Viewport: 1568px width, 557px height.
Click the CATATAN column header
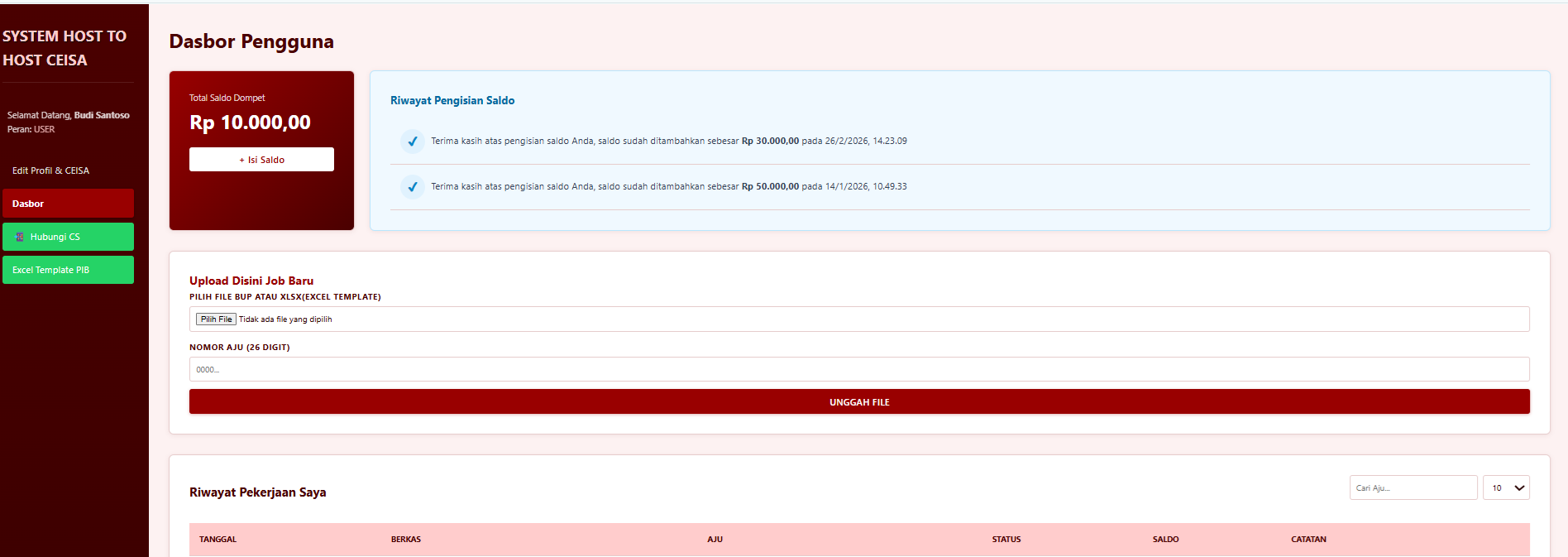[x=1308, y=540]
